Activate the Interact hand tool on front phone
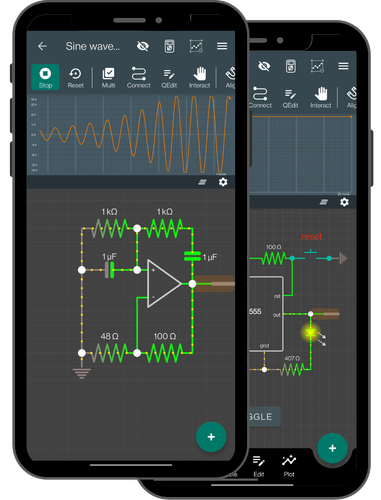The image size is (381, 500). 199,78
